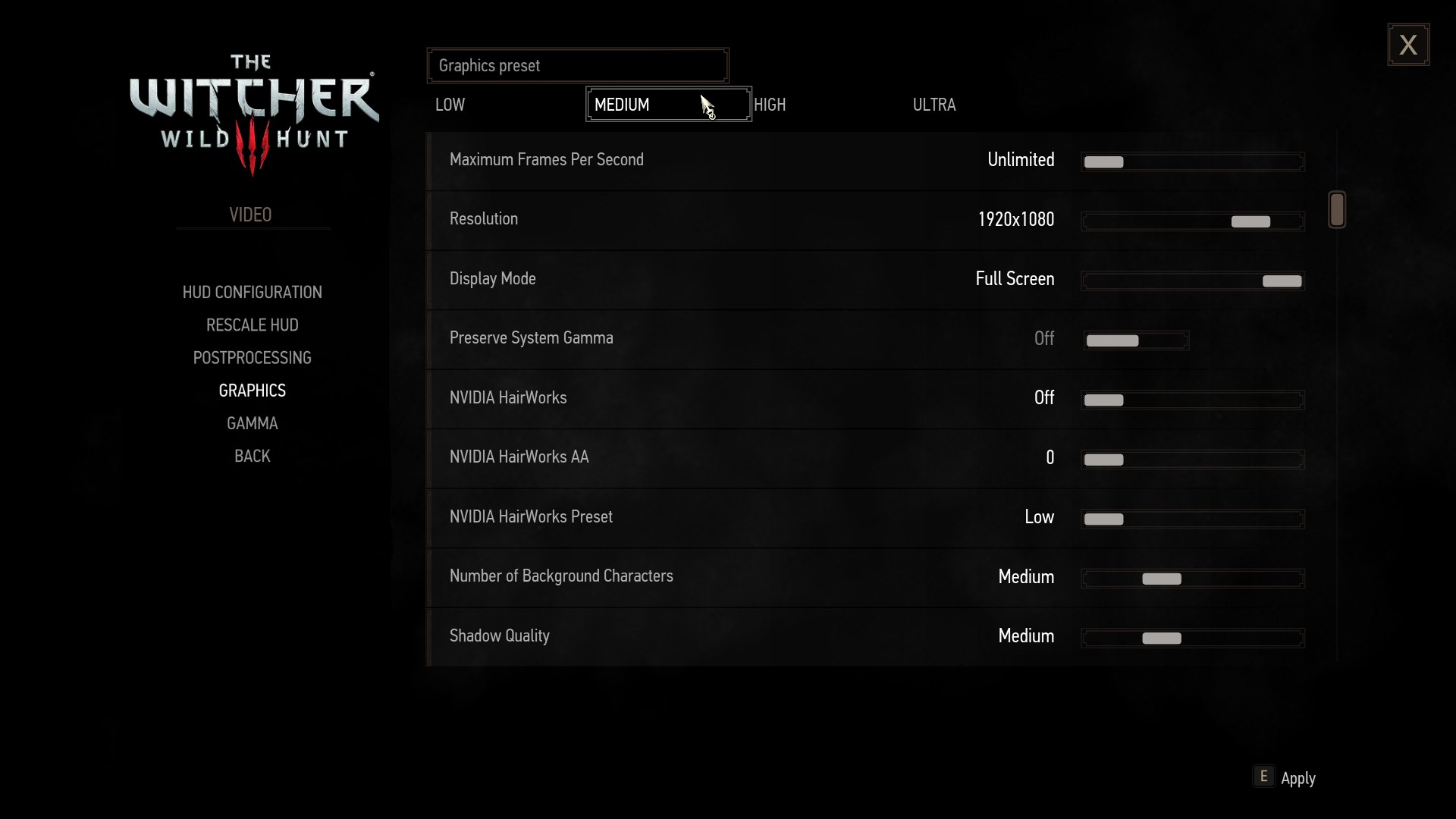Open POSTPROCESSING settings
Screen dimensions: 1456x819
[x=252, y=357]
